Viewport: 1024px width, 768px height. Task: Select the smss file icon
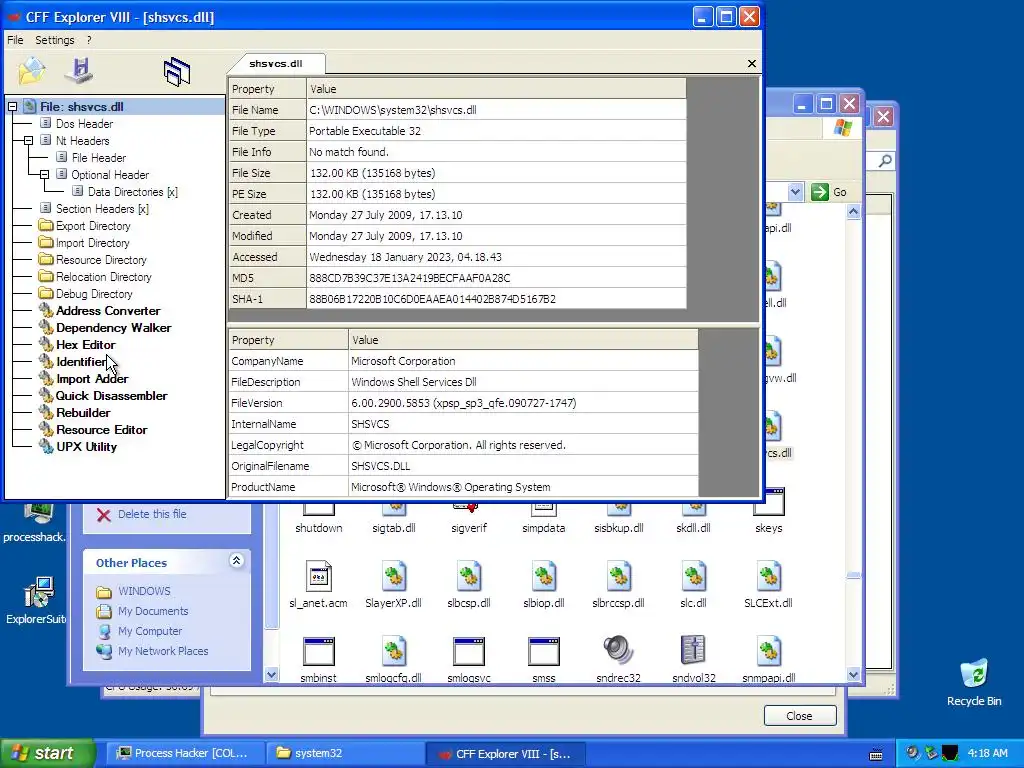click(544, 652)
